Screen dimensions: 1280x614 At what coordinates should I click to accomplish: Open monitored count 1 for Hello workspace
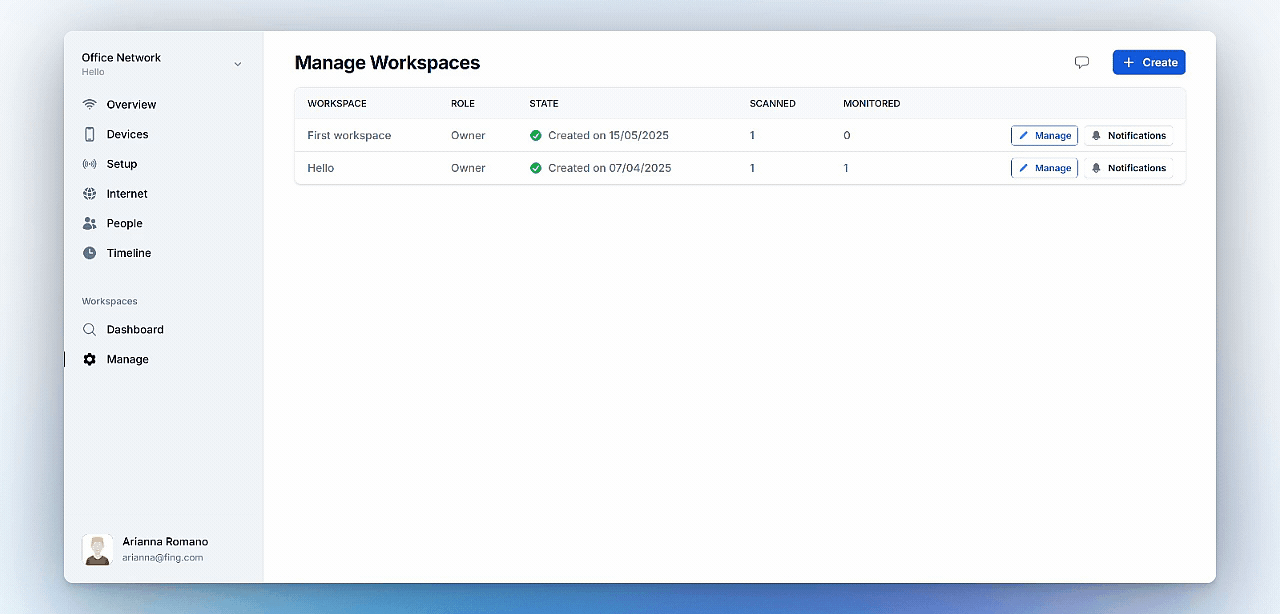pyautogui.click(x=846, y=168)
